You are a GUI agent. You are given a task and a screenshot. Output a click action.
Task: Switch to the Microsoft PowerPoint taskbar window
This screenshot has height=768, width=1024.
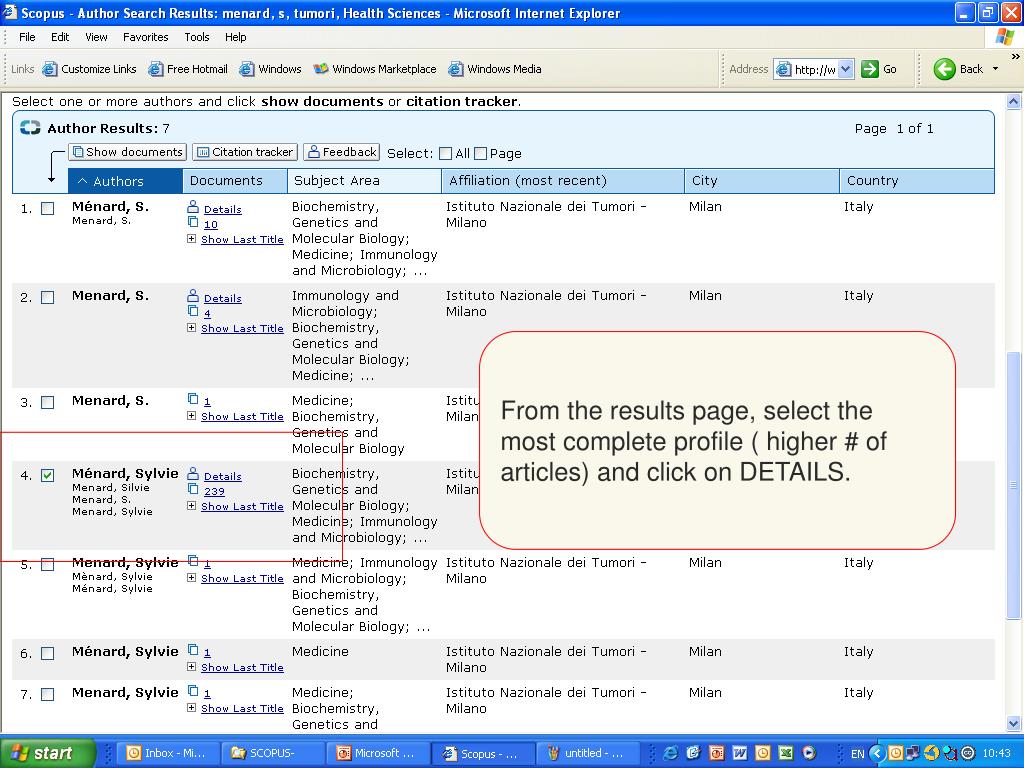click(376, 753)
